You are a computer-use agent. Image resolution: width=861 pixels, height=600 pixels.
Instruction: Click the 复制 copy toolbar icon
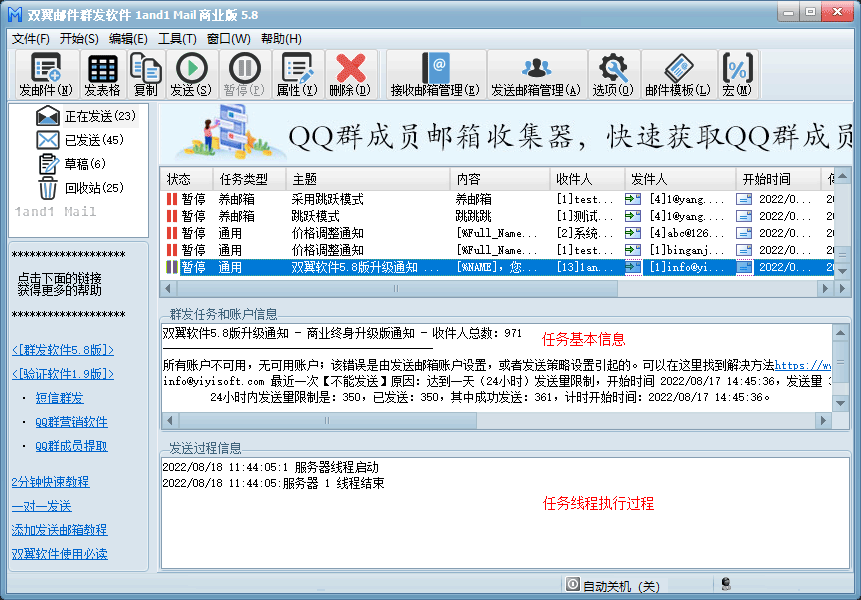(146, 75)
